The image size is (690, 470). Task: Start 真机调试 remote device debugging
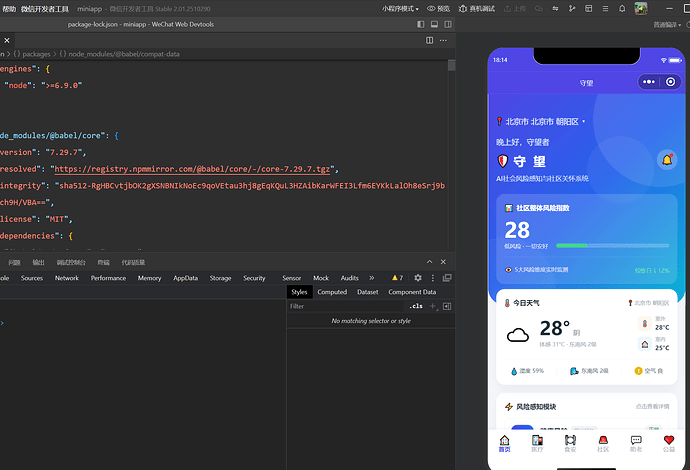coord(477,9)
